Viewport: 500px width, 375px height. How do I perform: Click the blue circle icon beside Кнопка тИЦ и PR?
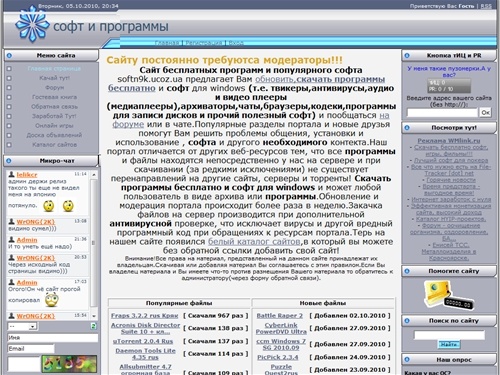407,55
